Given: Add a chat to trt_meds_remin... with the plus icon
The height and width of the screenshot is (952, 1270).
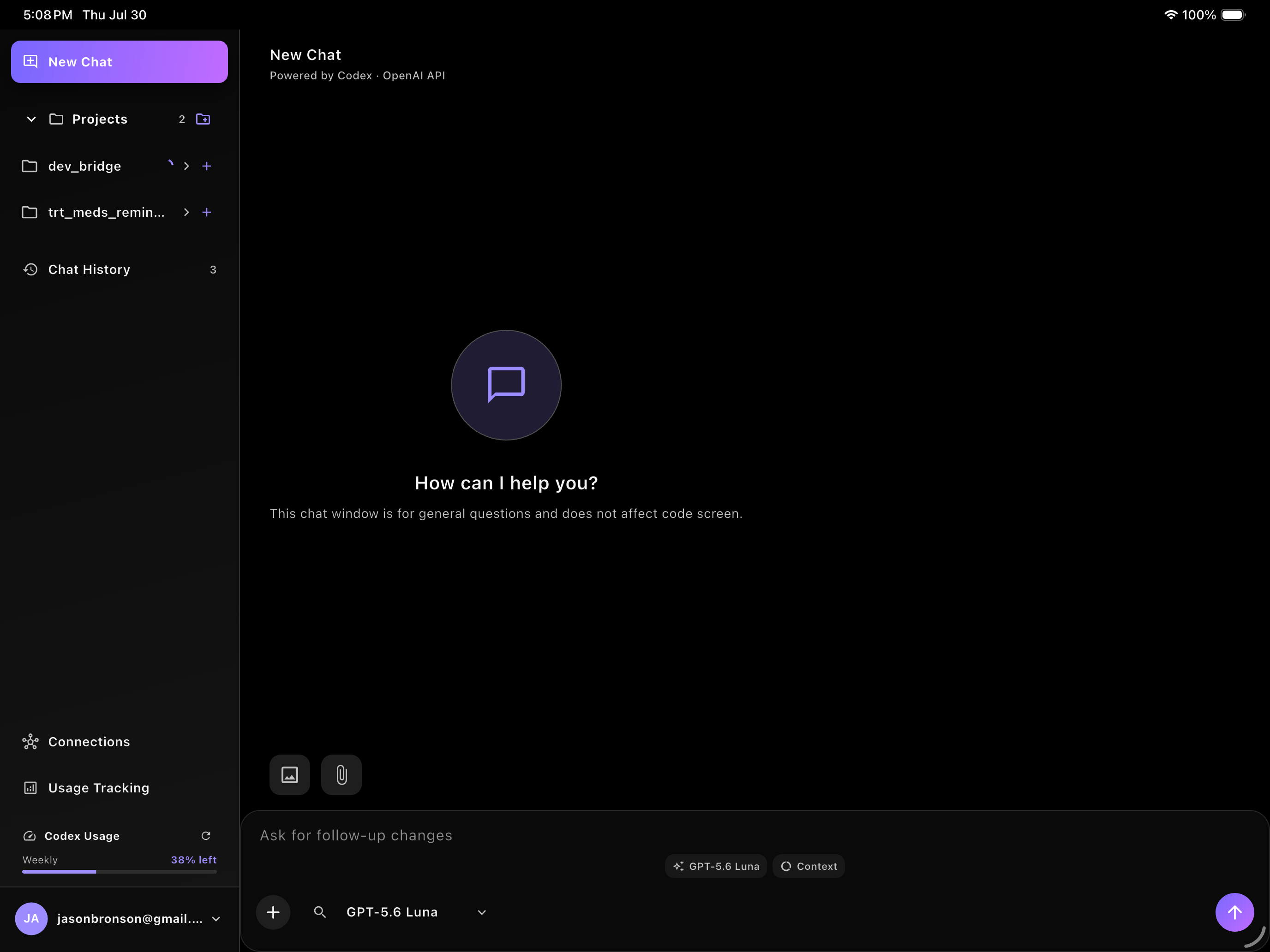Looking at the screenshot, I should [207, 212].
